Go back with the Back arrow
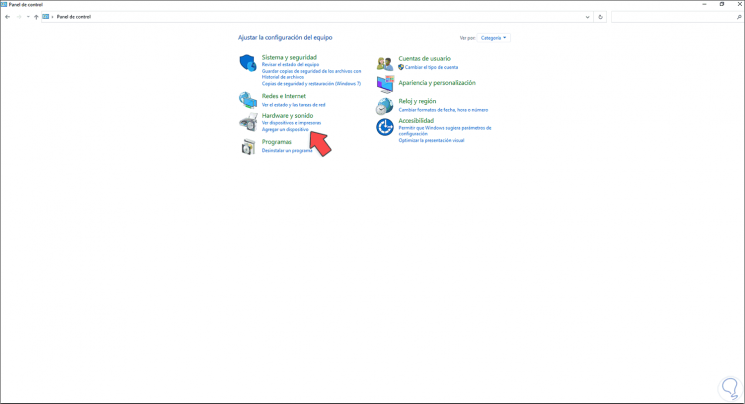Image resolution: width=745 pixels, height=404 pixels. point(8,17)
